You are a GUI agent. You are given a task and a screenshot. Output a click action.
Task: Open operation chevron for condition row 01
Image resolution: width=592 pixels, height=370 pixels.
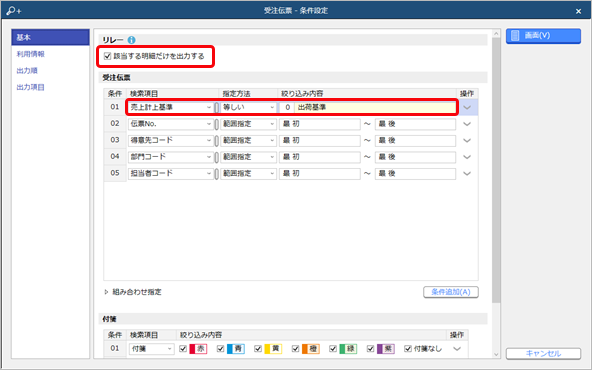pos(467,107)
